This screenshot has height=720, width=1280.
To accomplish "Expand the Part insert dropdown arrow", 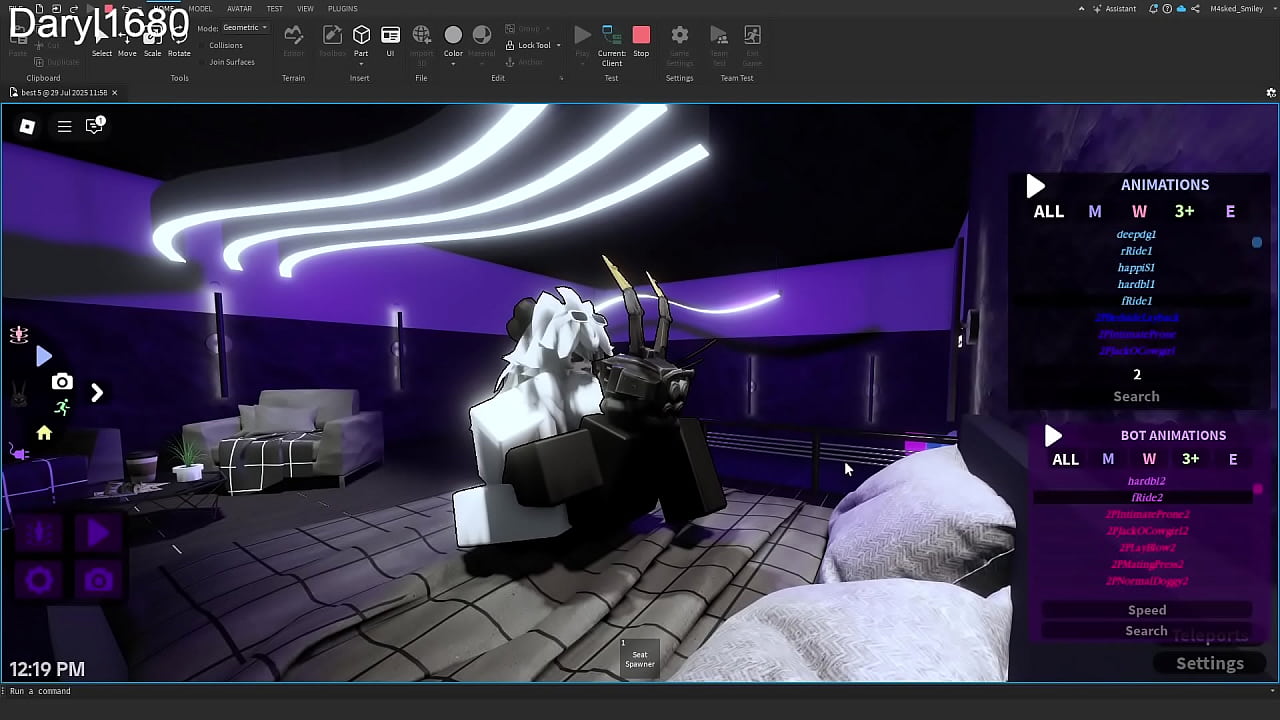I will coord(361,64).
